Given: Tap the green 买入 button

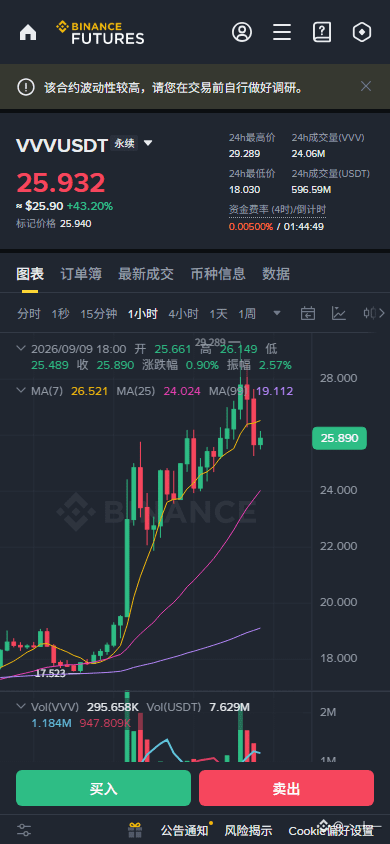Looking at the screenshot, I should [103, 788].
